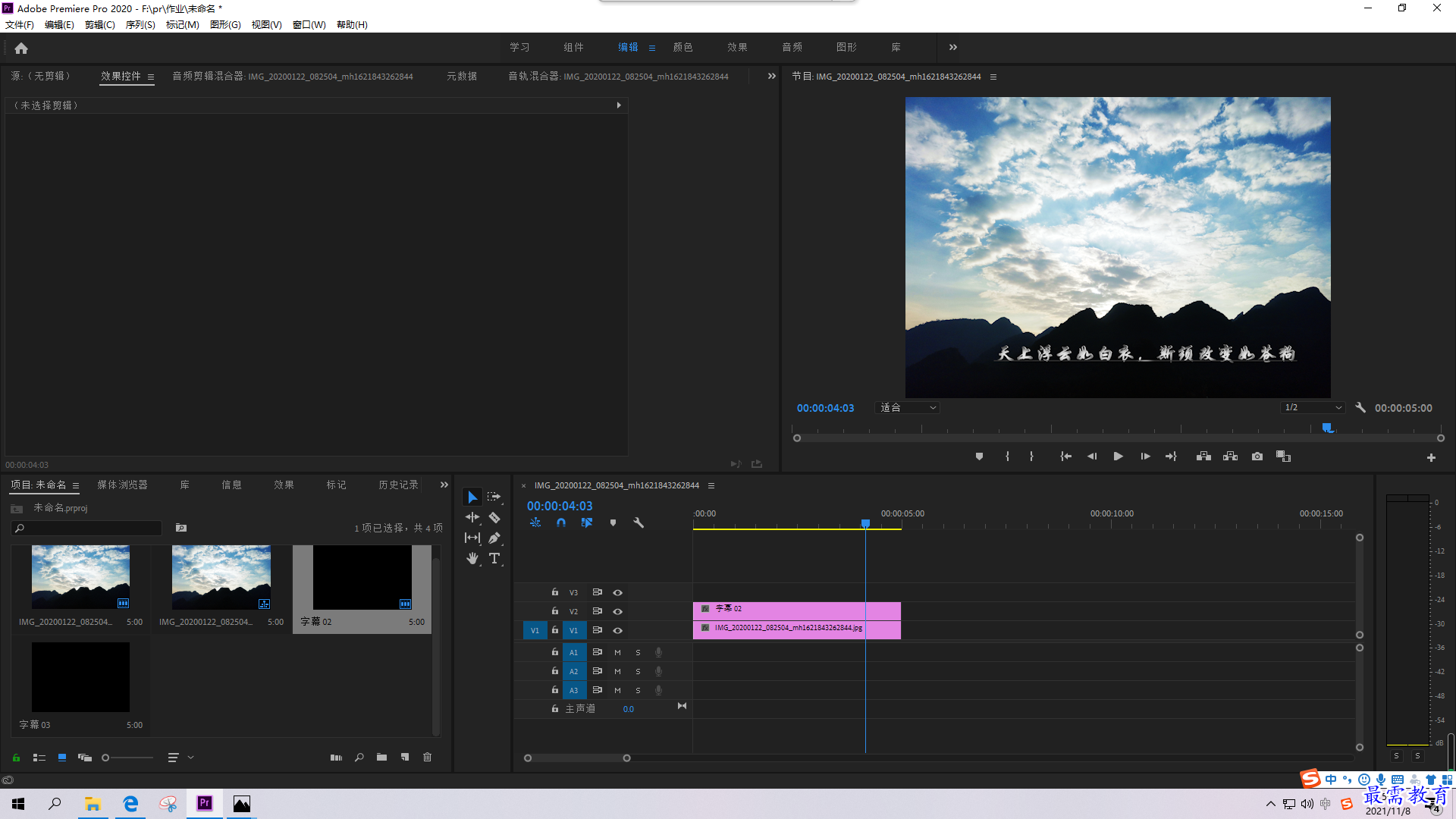Toggle Linked Selection in timeline
1456x819 pixels.
point(587,522)
